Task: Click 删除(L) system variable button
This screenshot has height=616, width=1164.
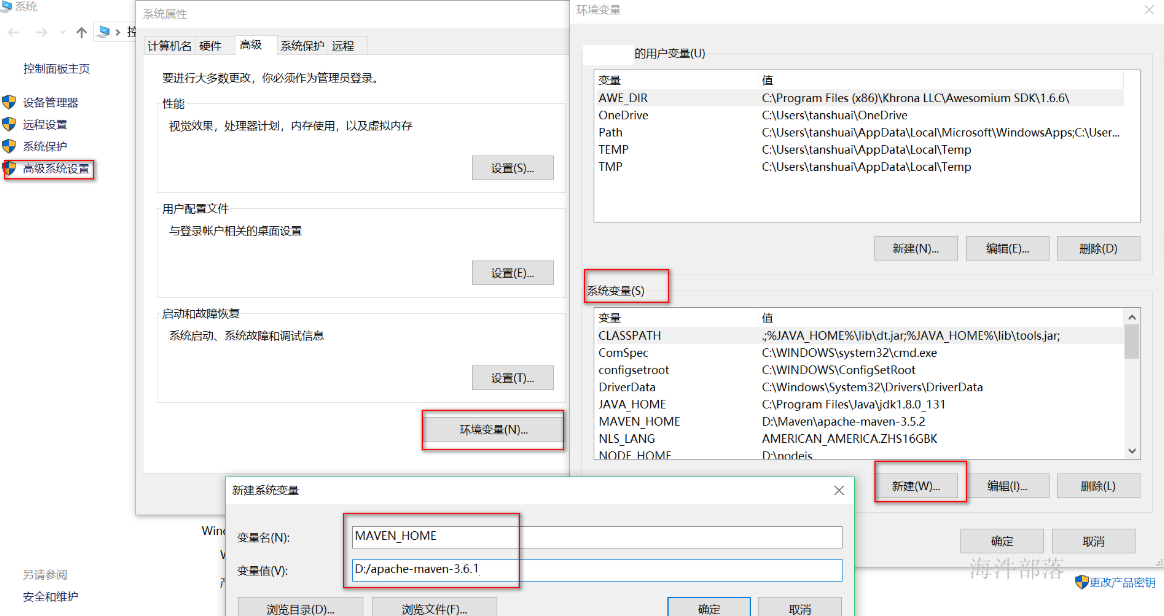Action: 1099,486
